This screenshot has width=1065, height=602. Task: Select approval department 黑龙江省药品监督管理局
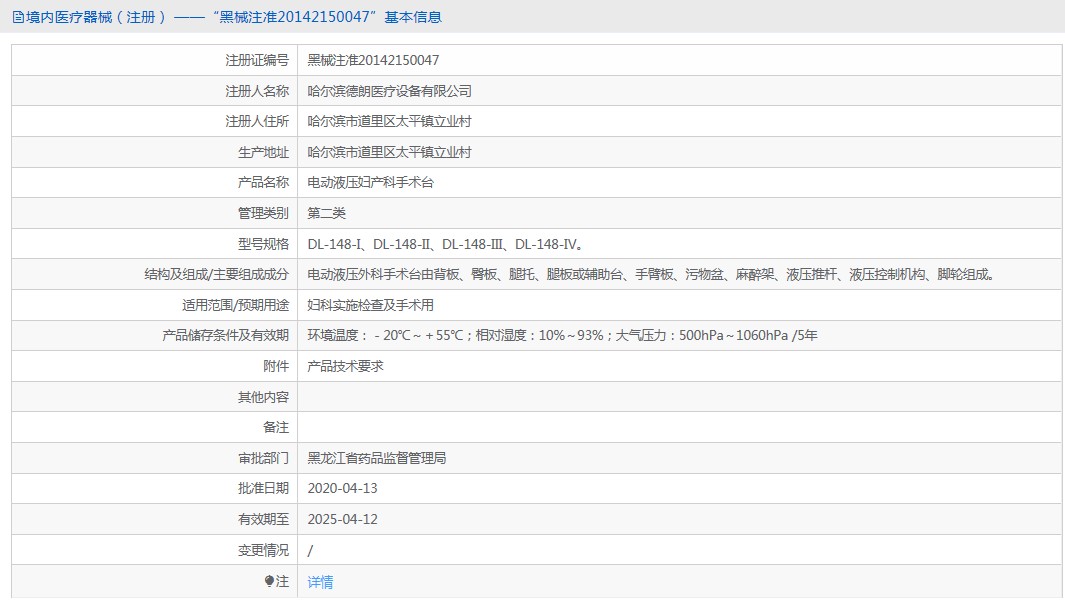[376, 458]
